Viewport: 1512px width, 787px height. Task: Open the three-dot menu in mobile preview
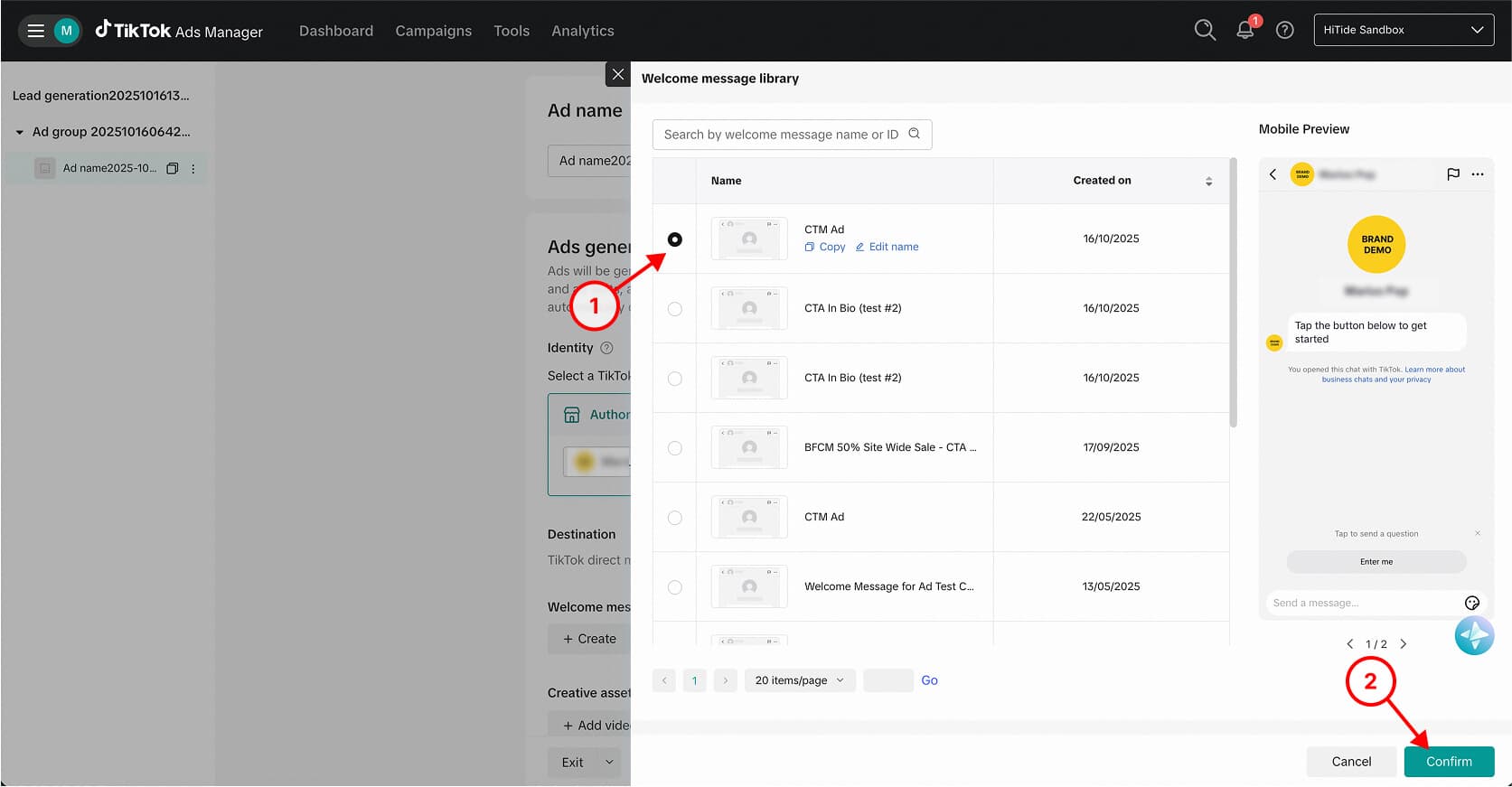point(1478,174)
